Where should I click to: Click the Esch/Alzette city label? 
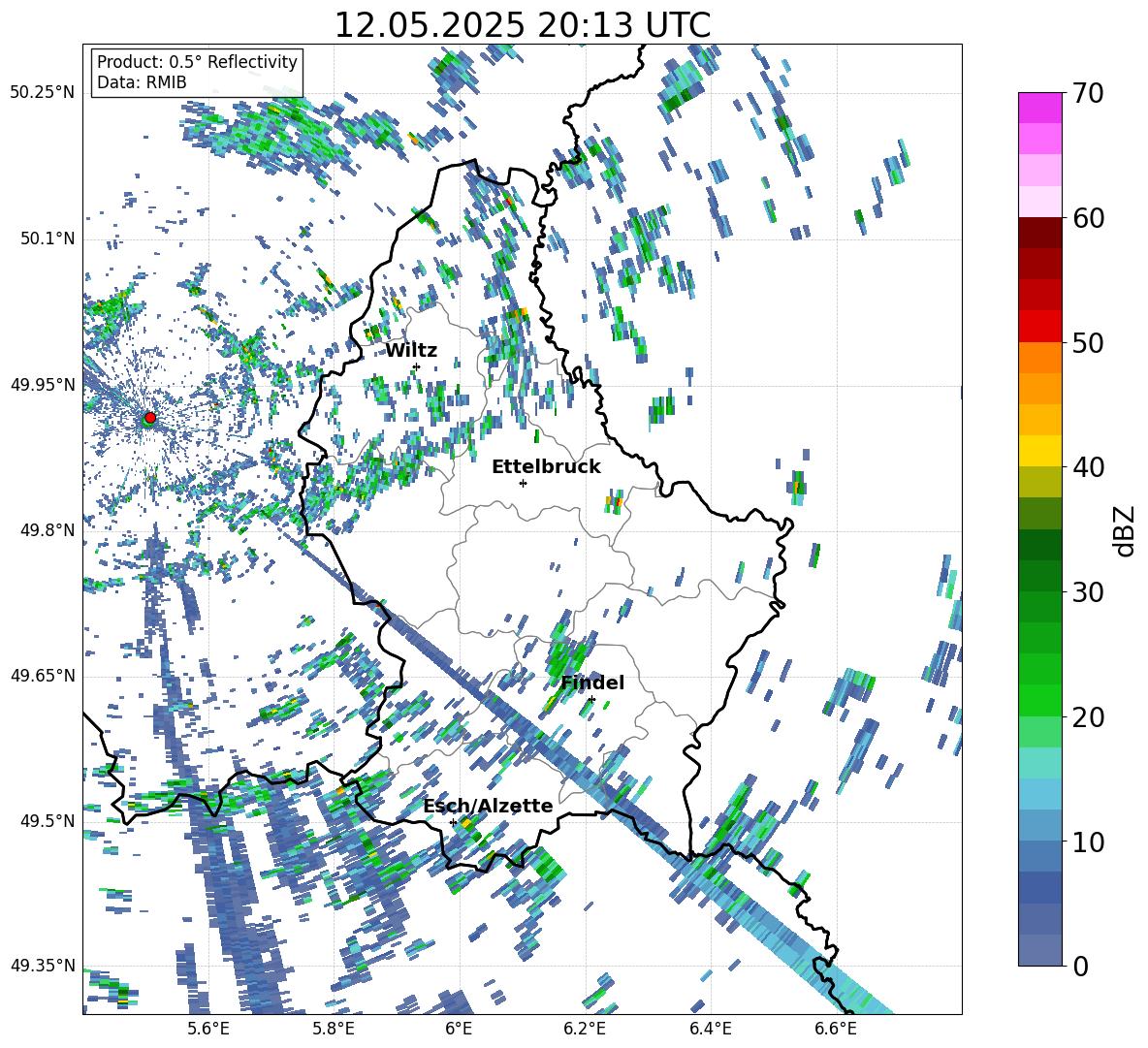(x=489, y=807)
